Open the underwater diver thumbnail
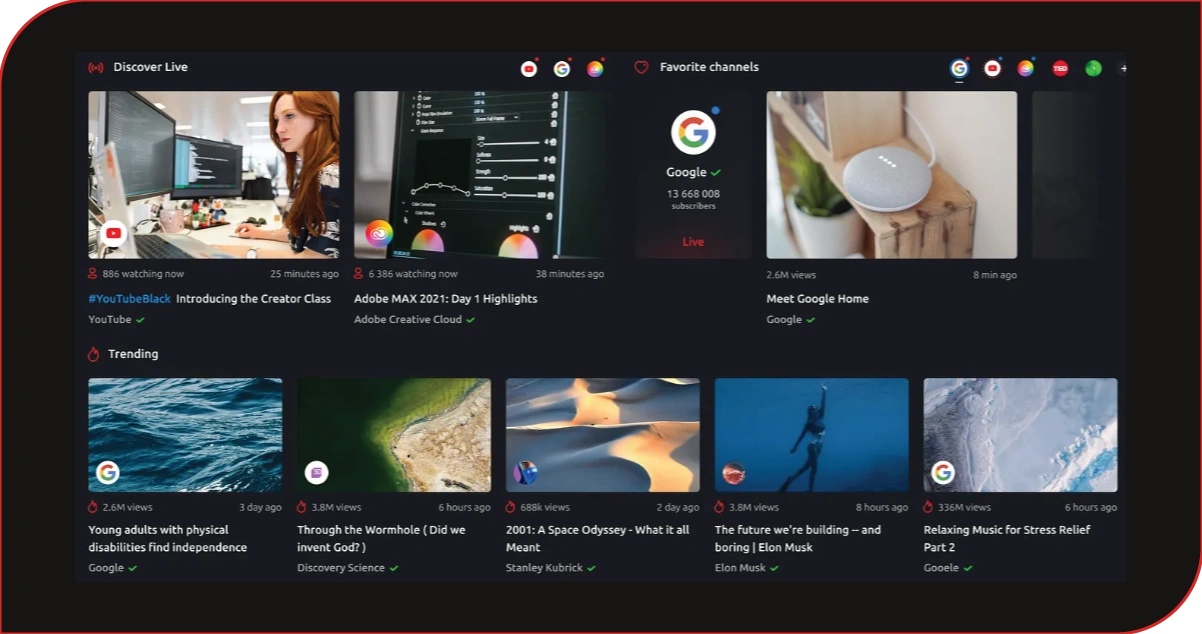1202x634 pixels. pos(811,435)
